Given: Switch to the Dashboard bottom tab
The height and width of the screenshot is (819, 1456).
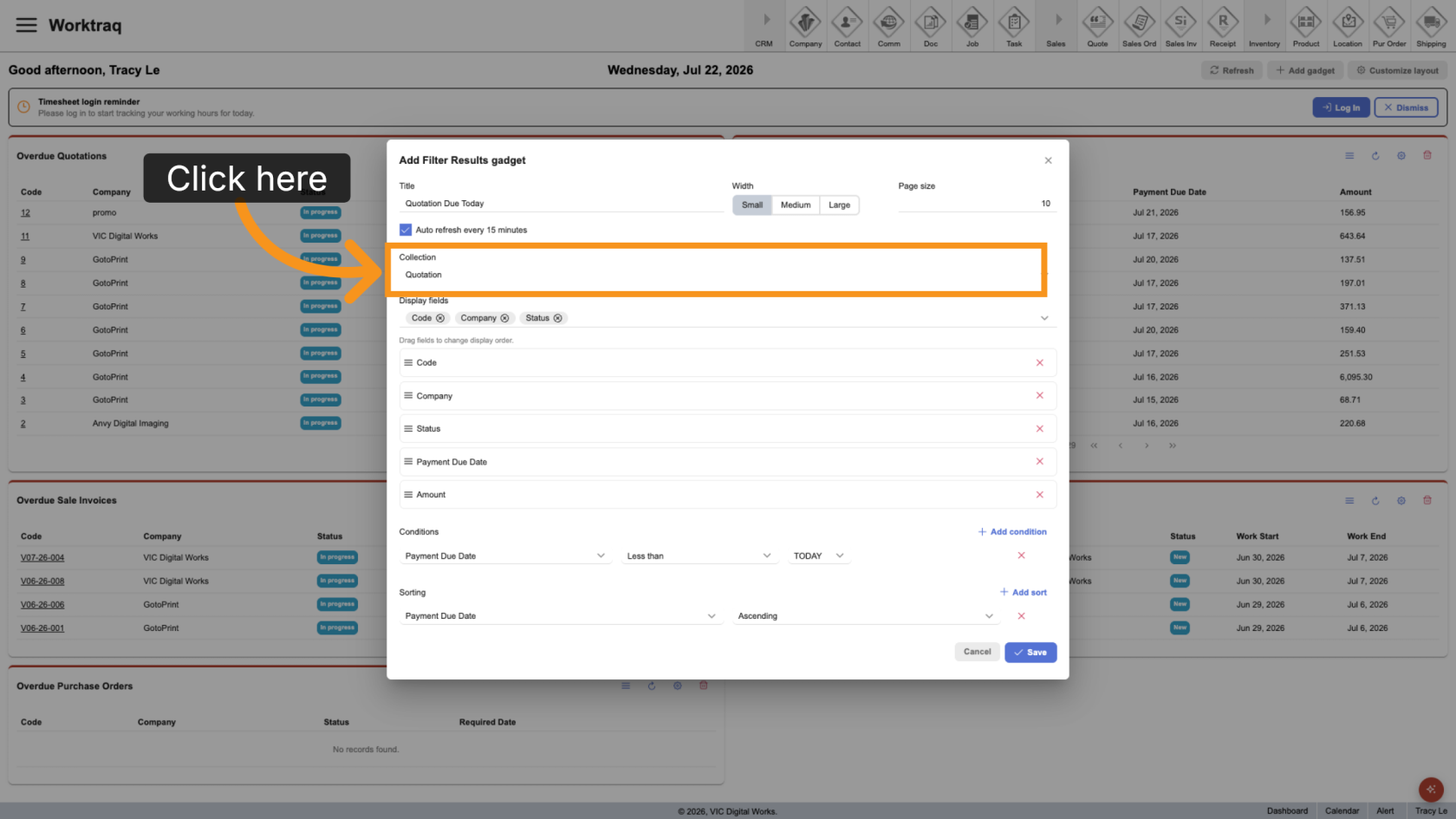Looking at the screenshot, I should coord(1287,811).
